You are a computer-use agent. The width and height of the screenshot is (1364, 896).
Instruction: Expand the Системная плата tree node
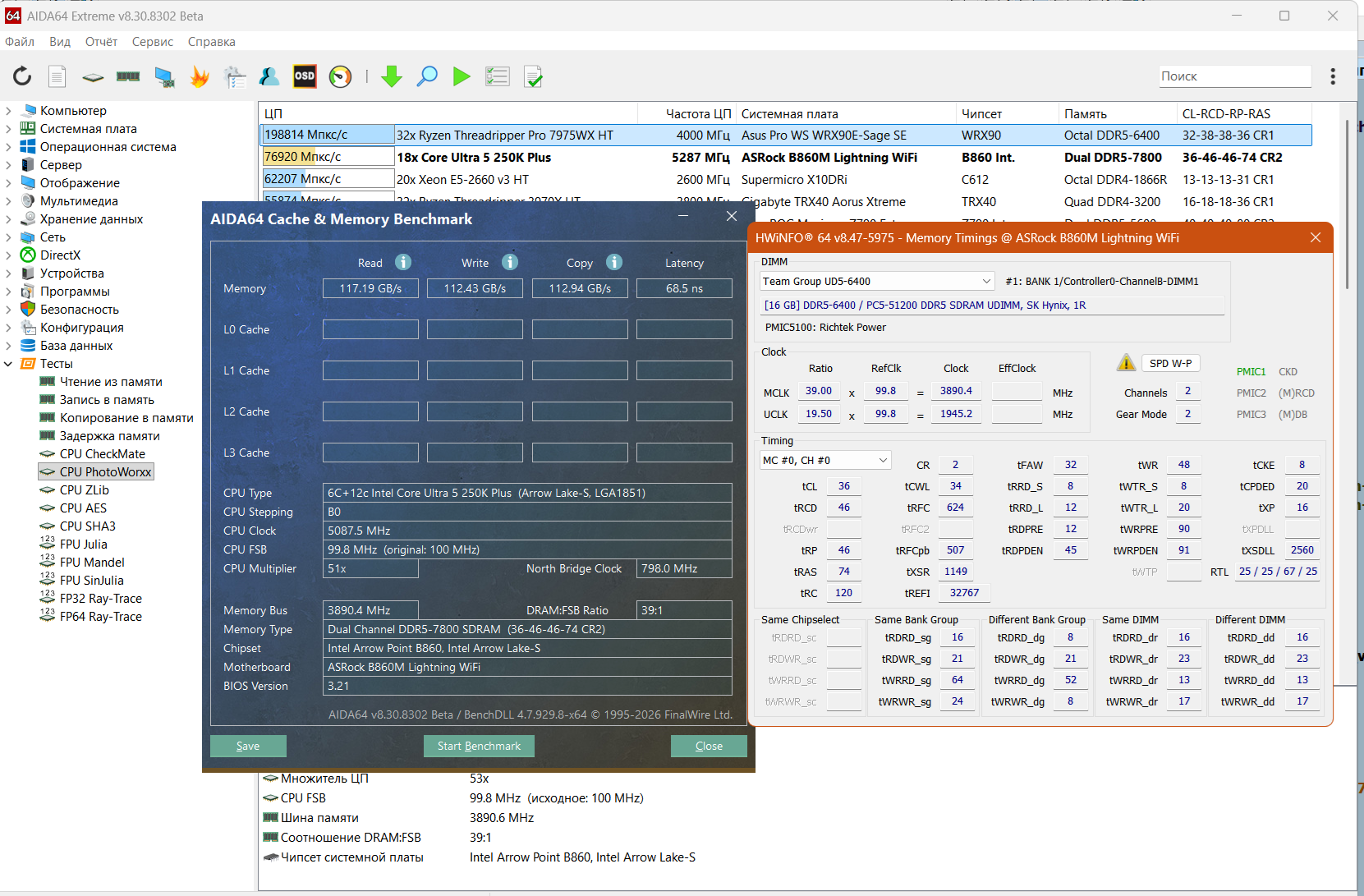tap(8, 129)
